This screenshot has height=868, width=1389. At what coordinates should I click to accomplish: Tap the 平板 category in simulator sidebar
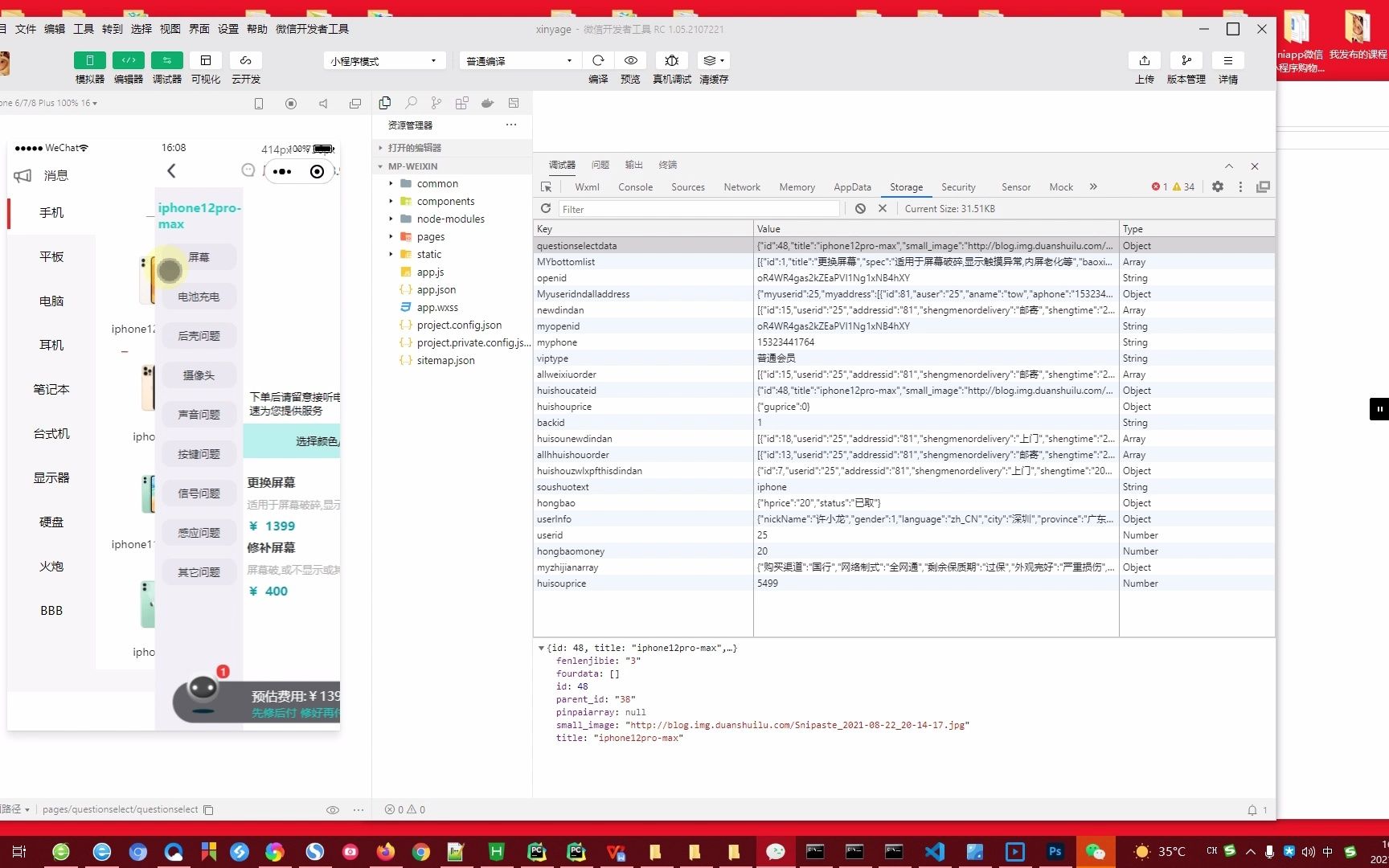tap(51, 256)
